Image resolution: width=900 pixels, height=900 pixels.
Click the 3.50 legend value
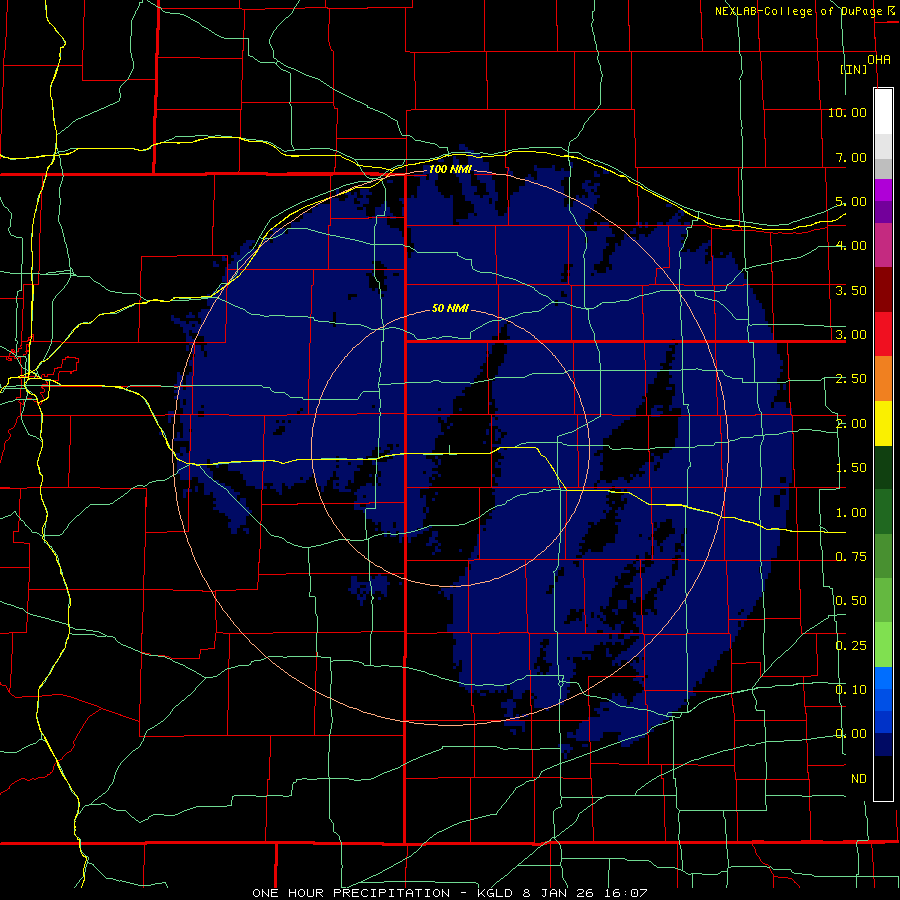[x=851, y=290]
